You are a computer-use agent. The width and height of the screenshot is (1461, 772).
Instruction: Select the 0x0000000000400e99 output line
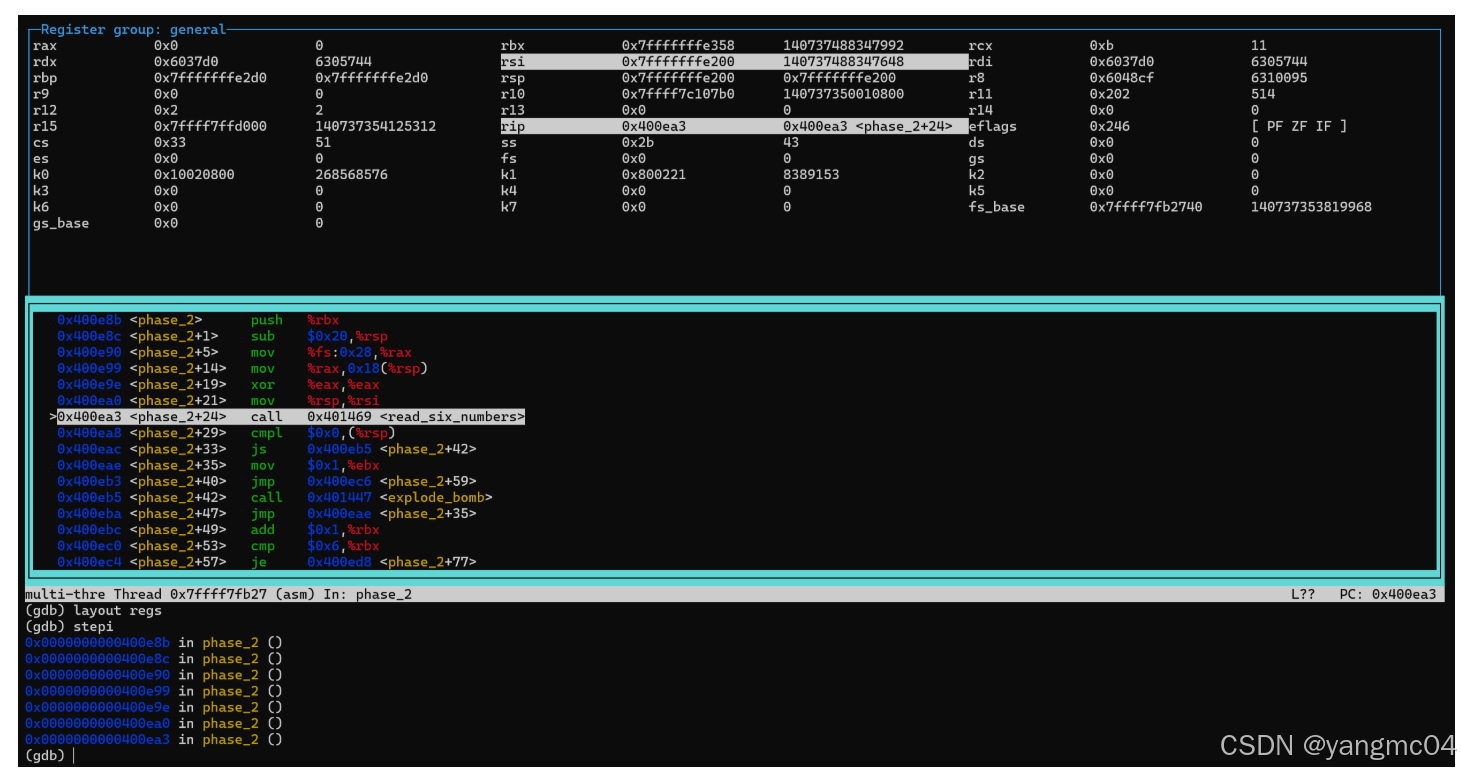(x=154, y=691)
